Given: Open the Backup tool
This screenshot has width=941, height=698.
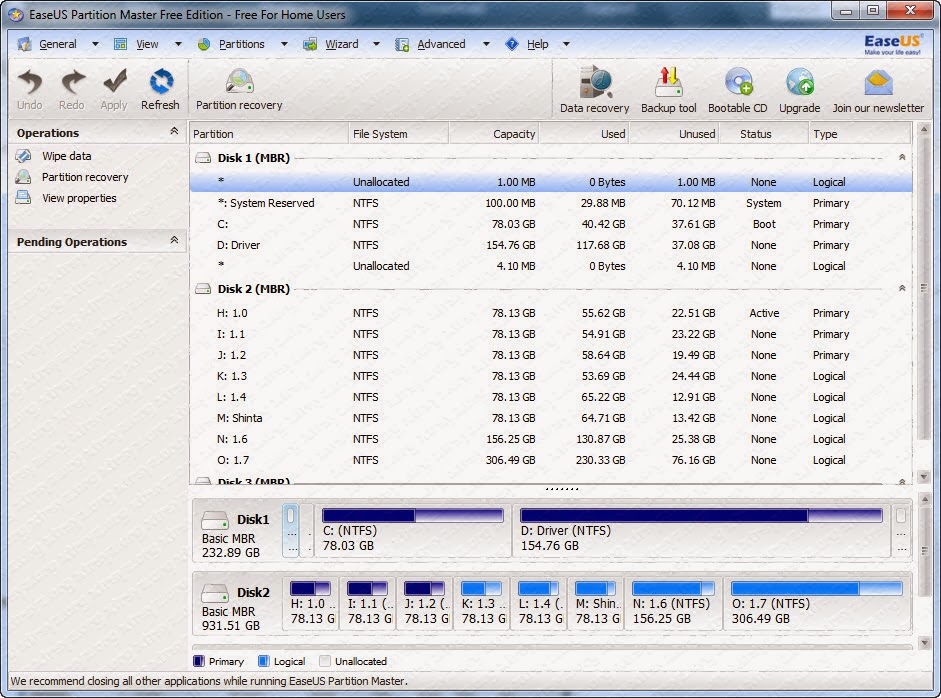Looking at the screenshot, I should (669, 82).
